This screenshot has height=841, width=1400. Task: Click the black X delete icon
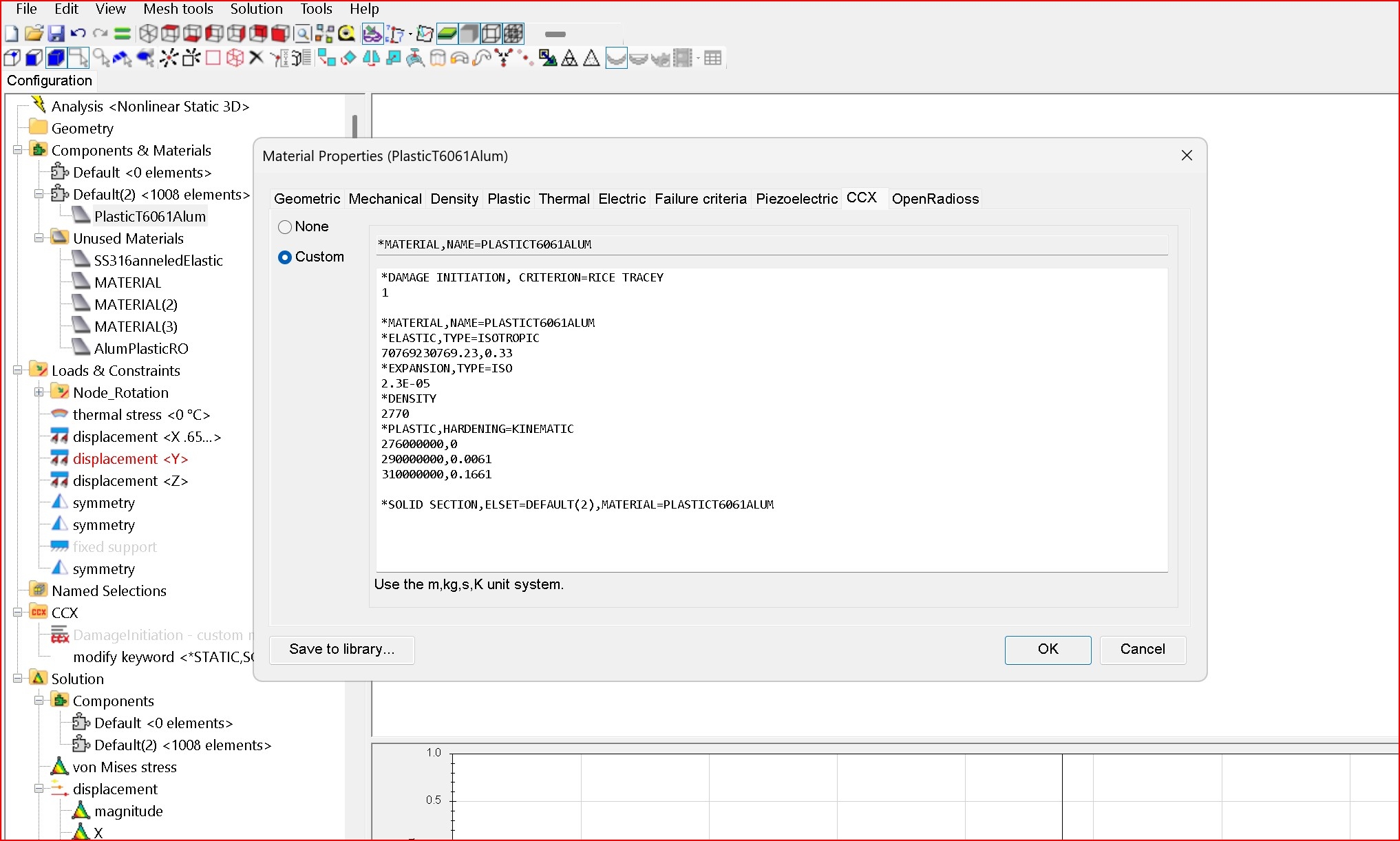tap(256, 58)
